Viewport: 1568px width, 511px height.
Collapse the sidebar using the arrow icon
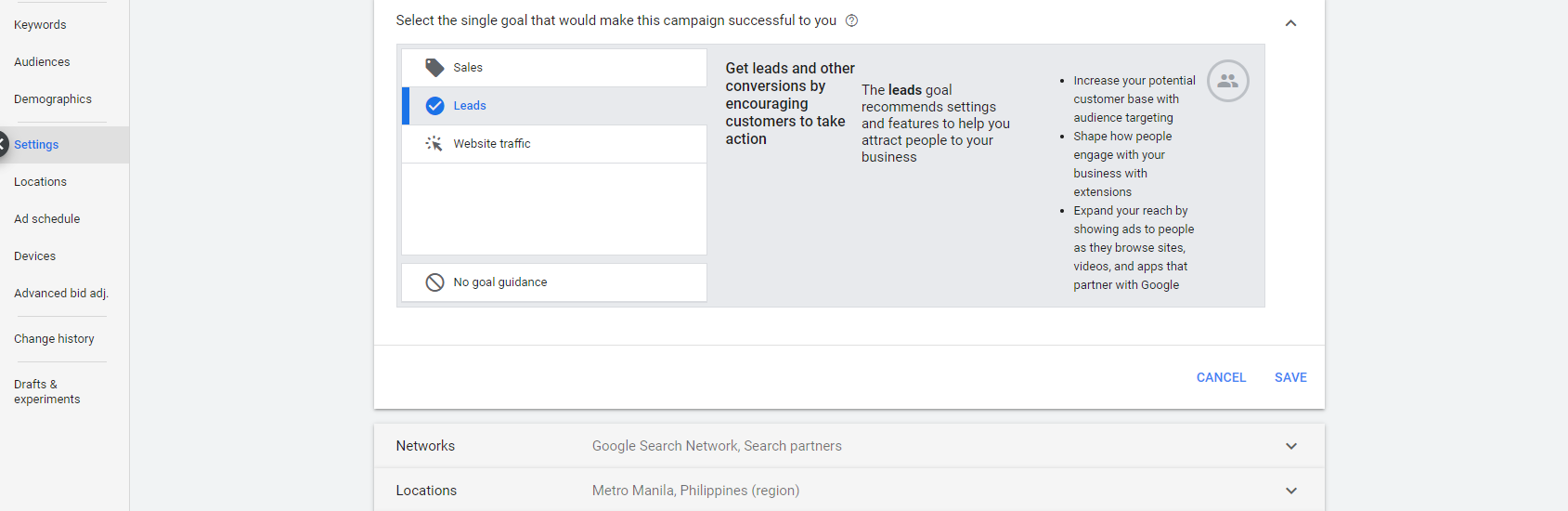coord(3,145)
